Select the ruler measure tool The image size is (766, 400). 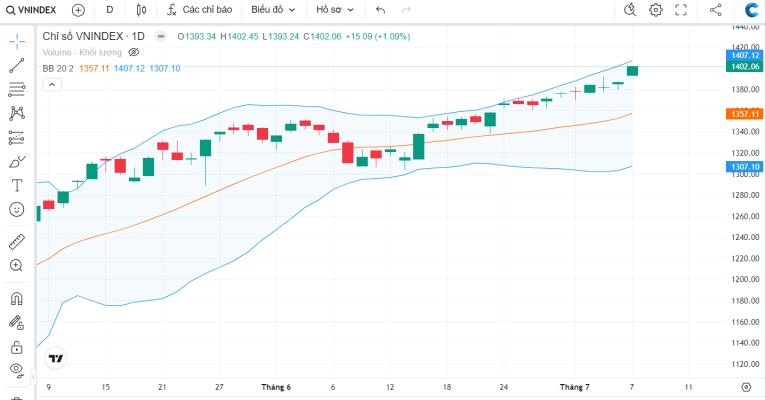click(17, 242)
